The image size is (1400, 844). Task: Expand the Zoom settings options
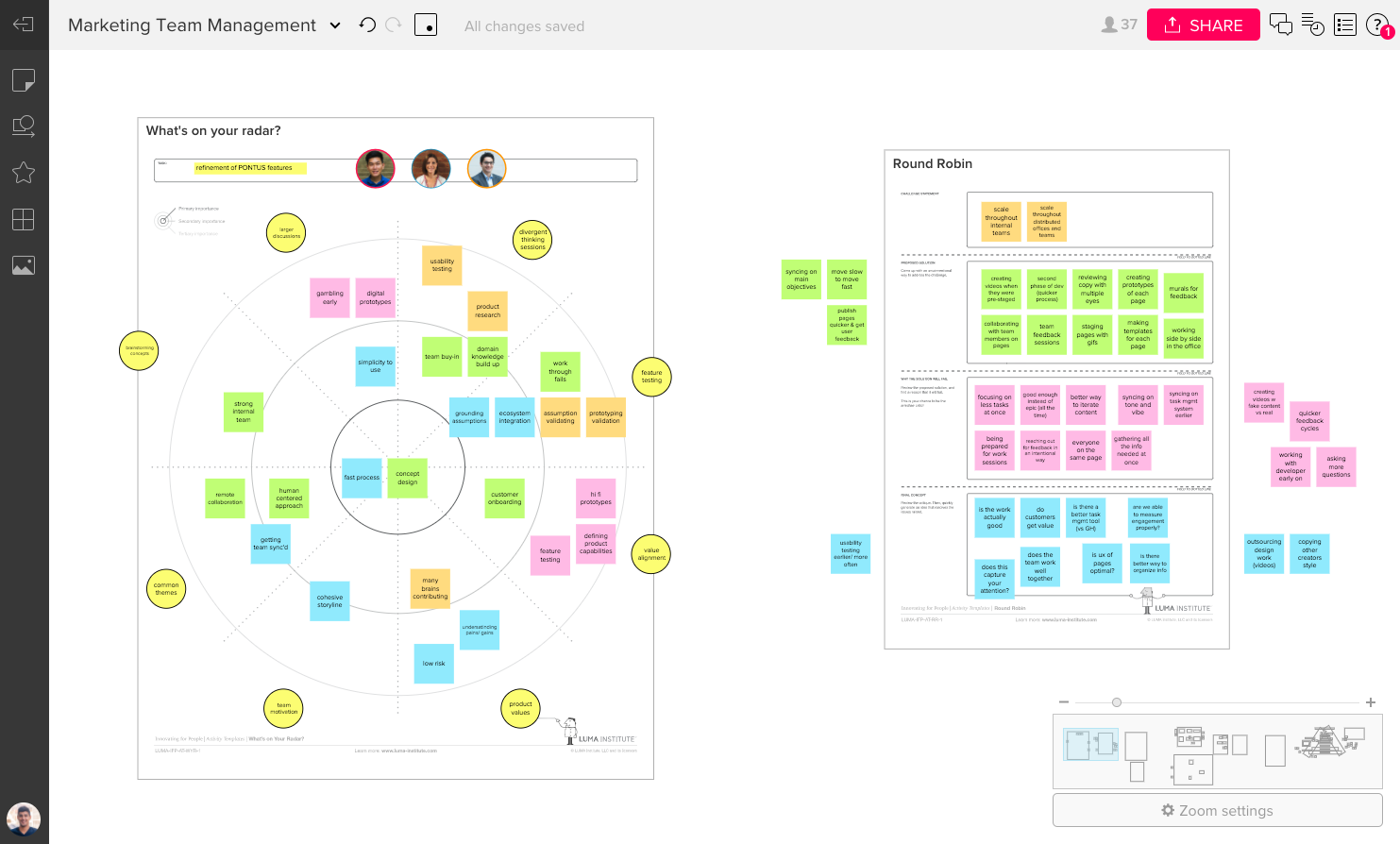1217,810
